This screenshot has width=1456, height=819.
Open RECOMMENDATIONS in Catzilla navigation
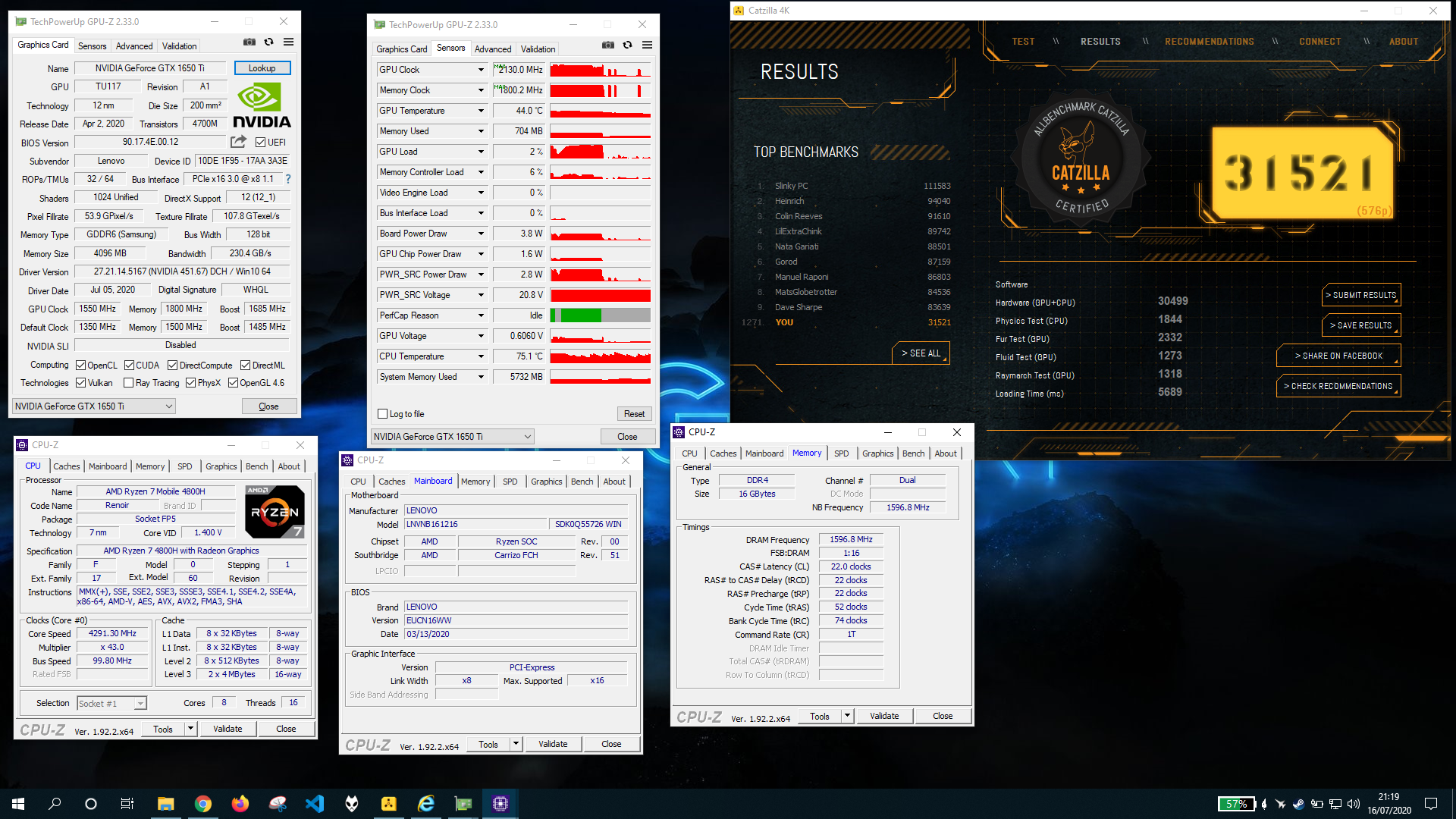1210,42
